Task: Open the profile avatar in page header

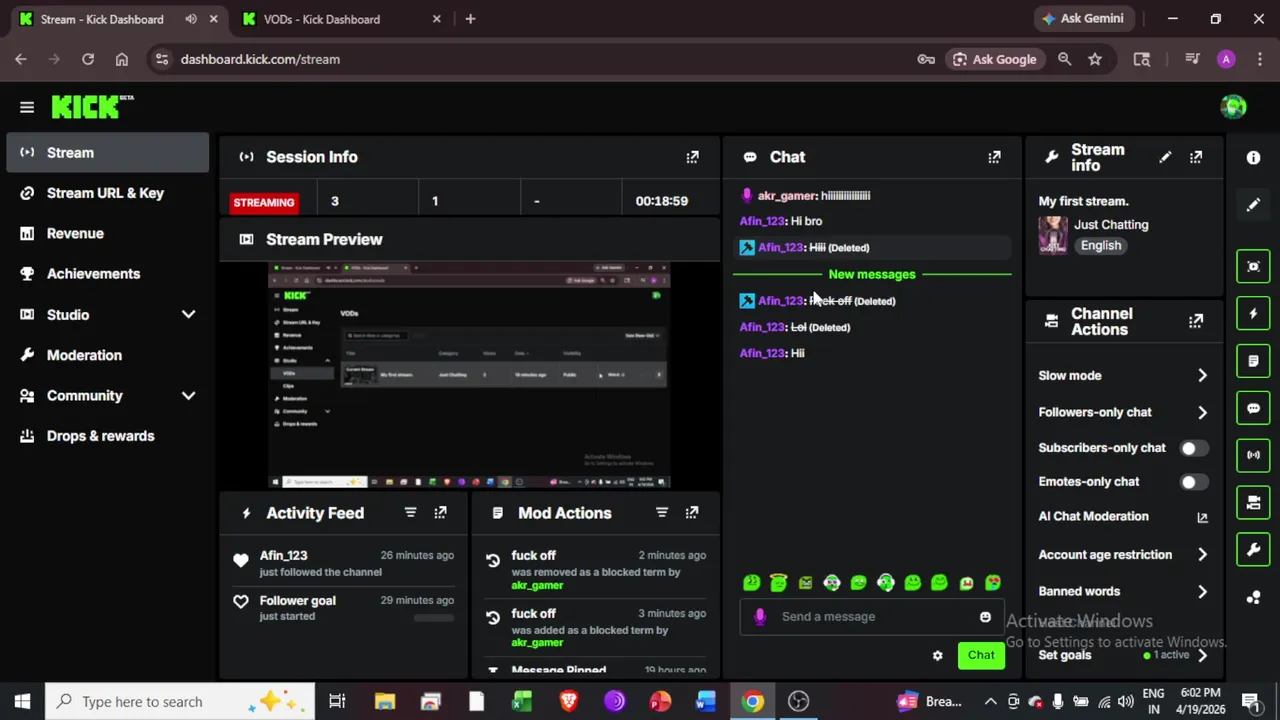Action: coord(1233,107)
